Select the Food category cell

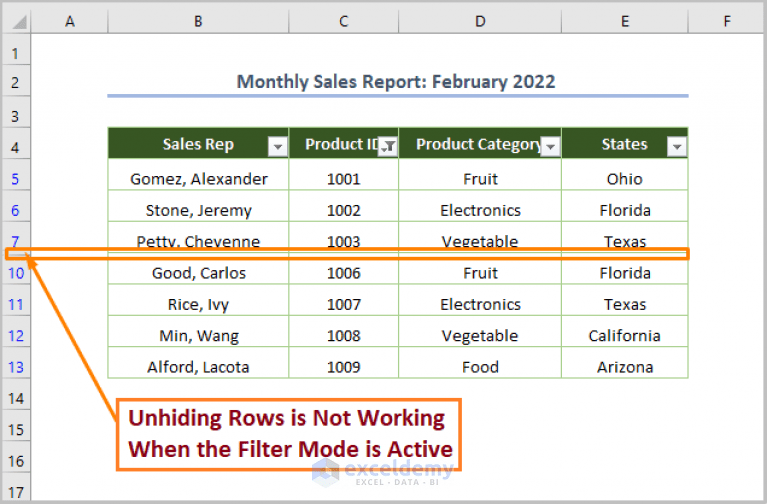tap(480, 363)
